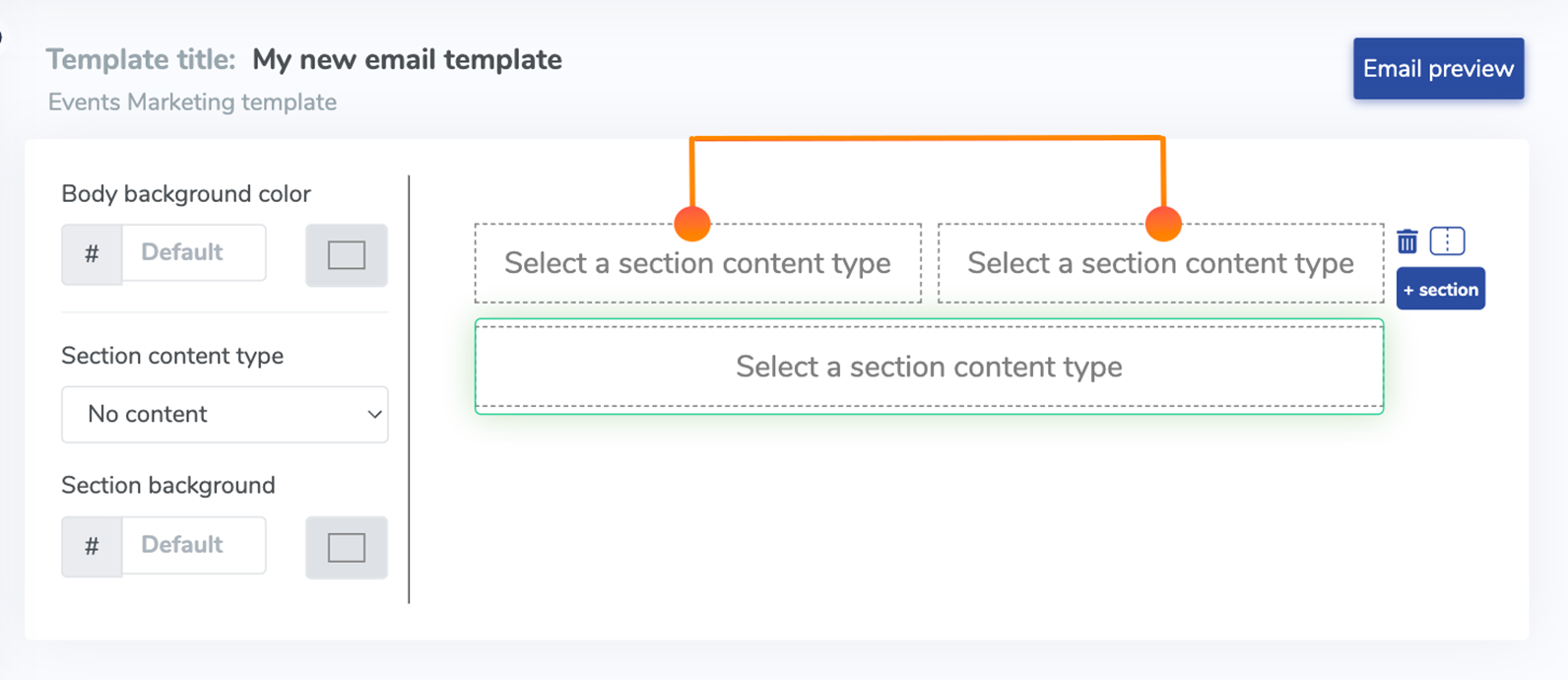Viewport: 1568px width, 680px height.
Task: Focus the Section background hex input field
Action: click(x=193, y=545)
